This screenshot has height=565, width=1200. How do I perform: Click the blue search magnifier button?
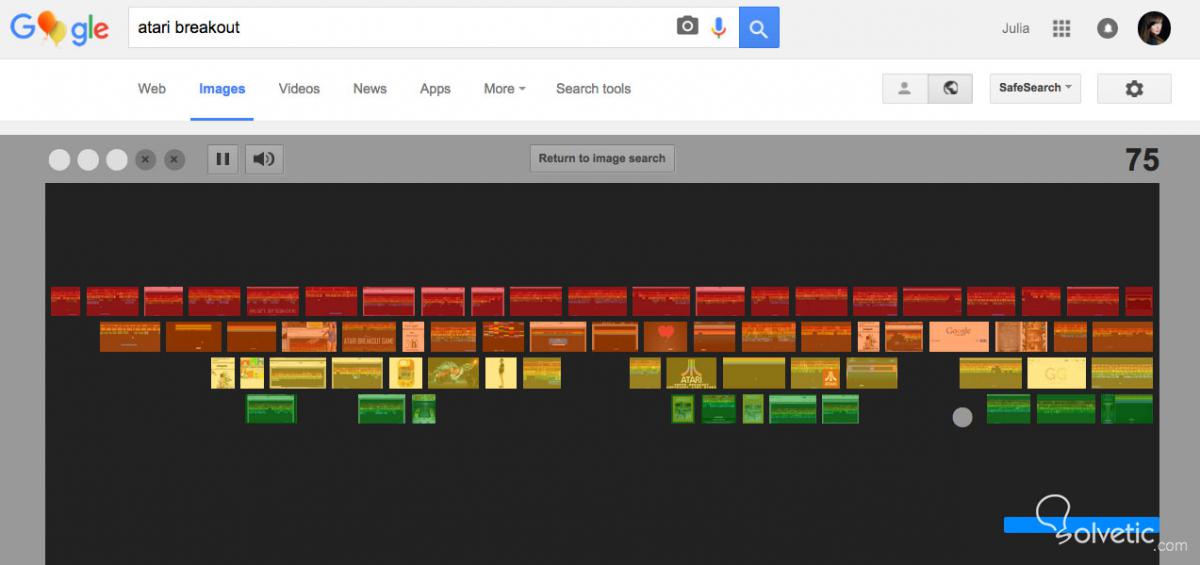(x=759, y=28)
